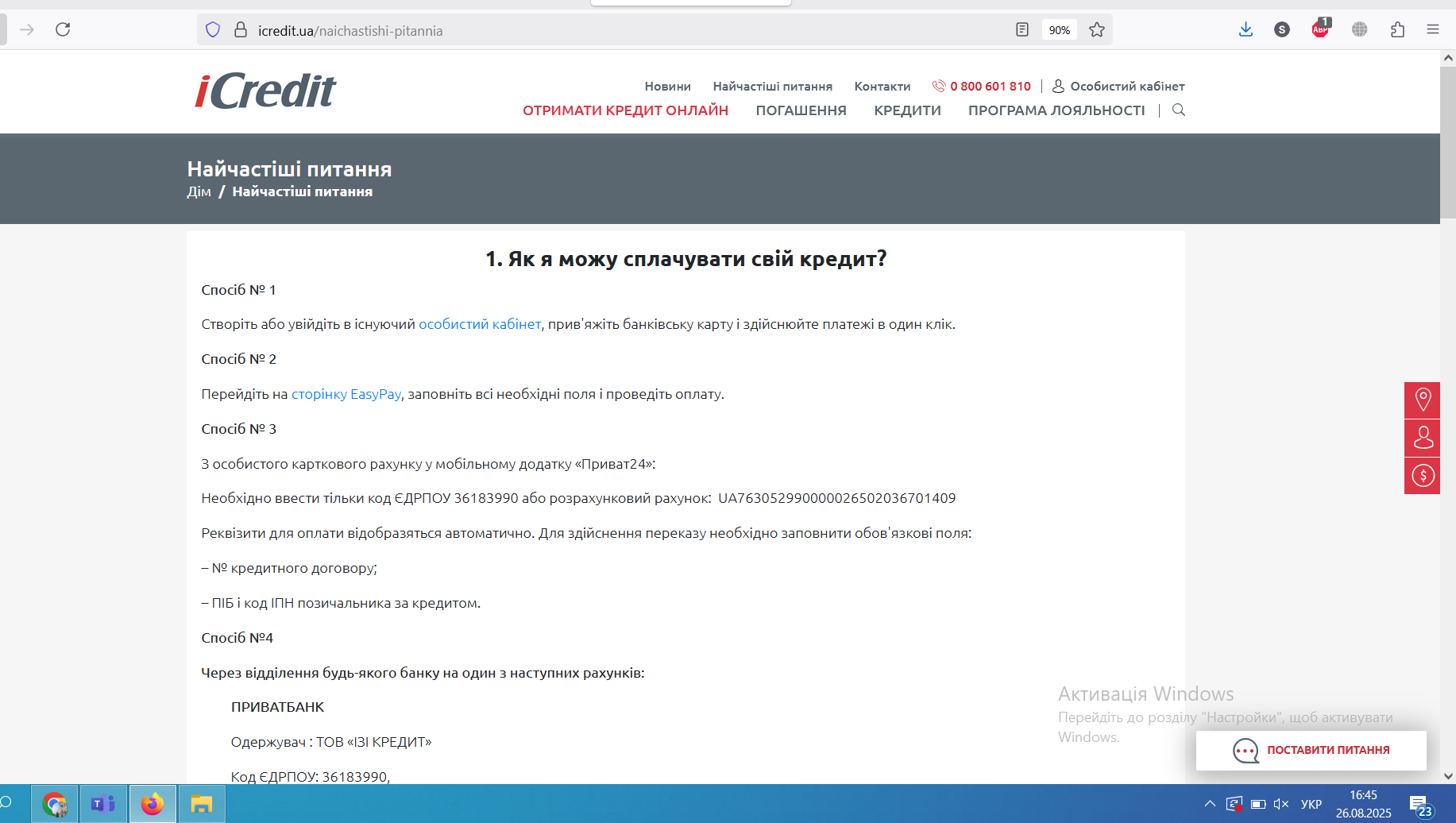
Task: Open the КРЕДИТИ menu item
Action: click(907, 110)
